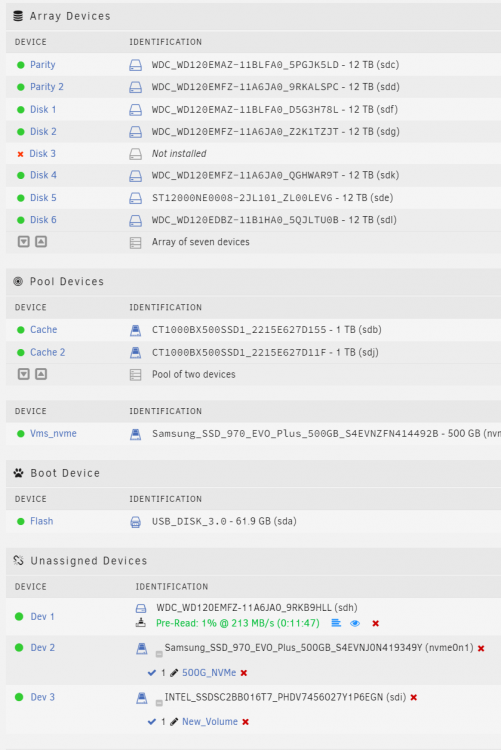501x750 pixels.
Task: Click the preclear icon beside Pre-Read status
Action: [141, 623]
